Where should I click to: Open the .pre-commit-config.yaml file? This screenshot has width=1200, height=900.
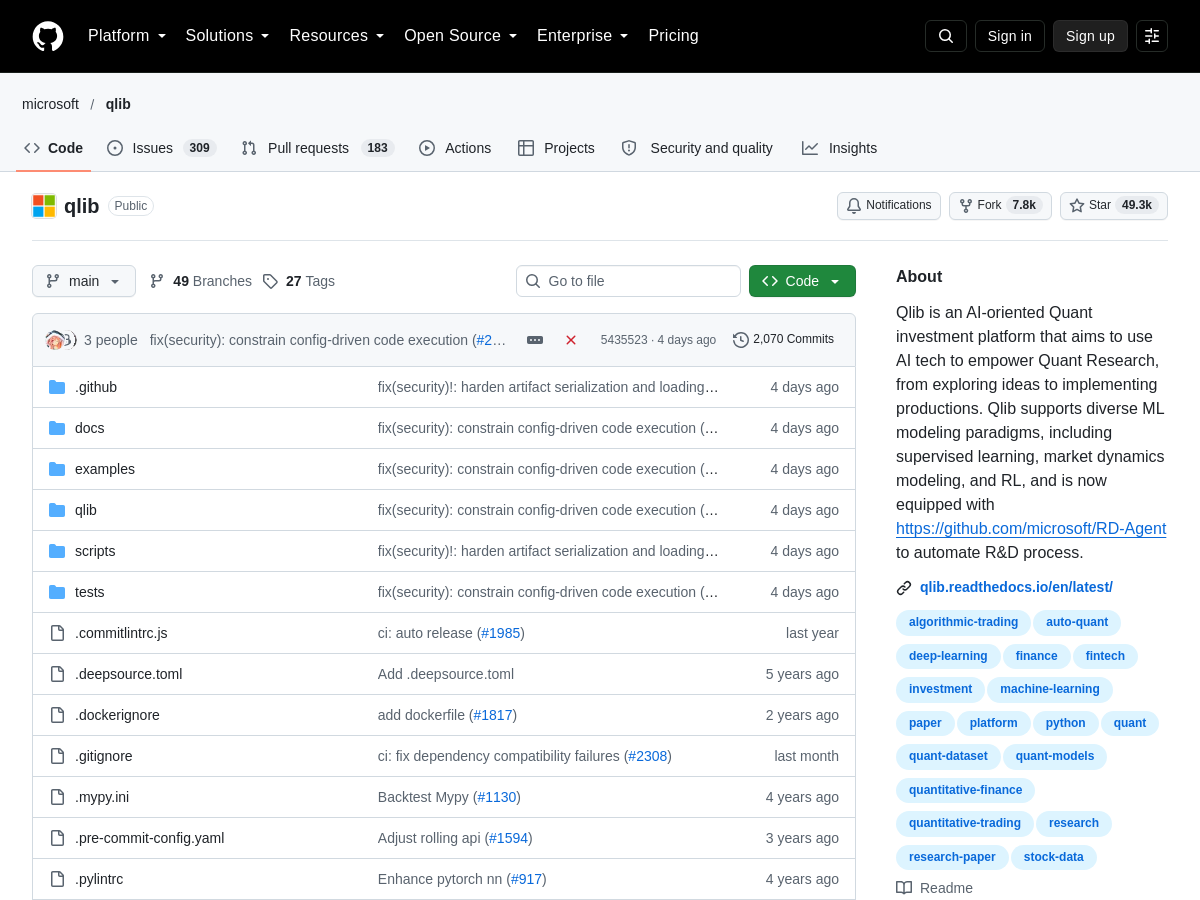(x=149, y=838)
